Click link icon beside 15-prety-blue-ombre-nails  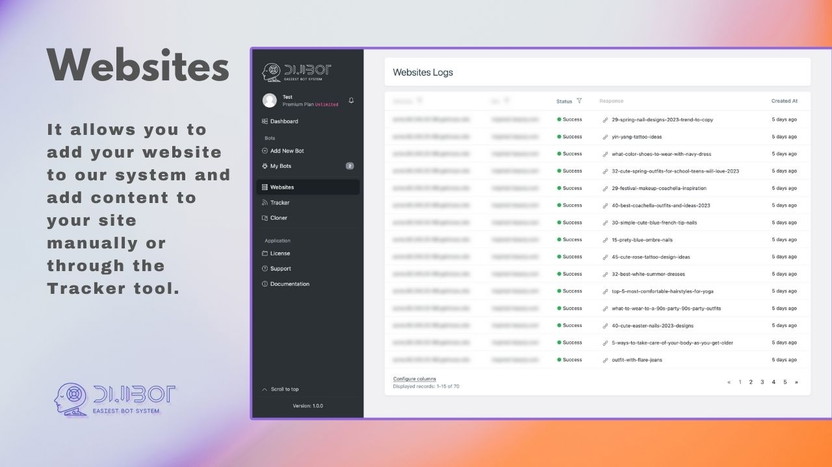(x=605, y=239)
